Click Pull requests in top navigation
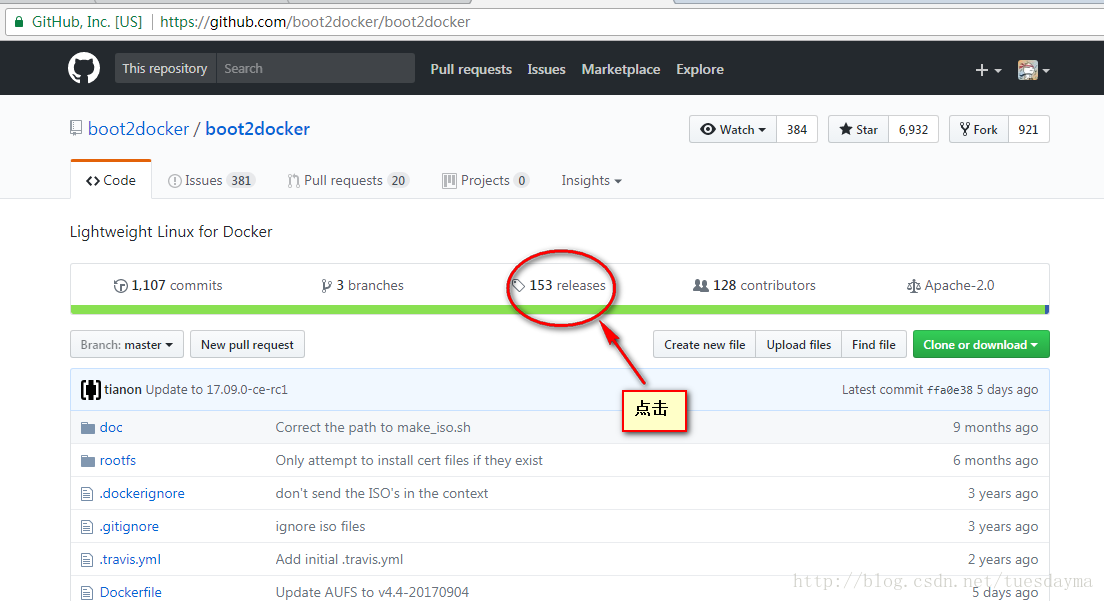The image size is (1104, 601). 471,69
